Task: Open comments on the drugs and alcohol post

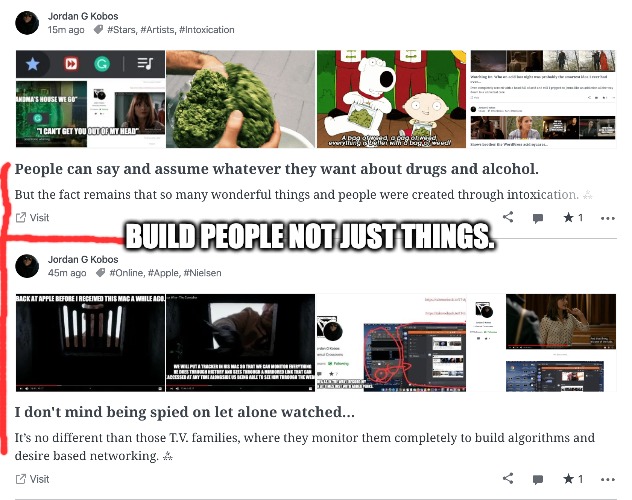Action: 538,218
